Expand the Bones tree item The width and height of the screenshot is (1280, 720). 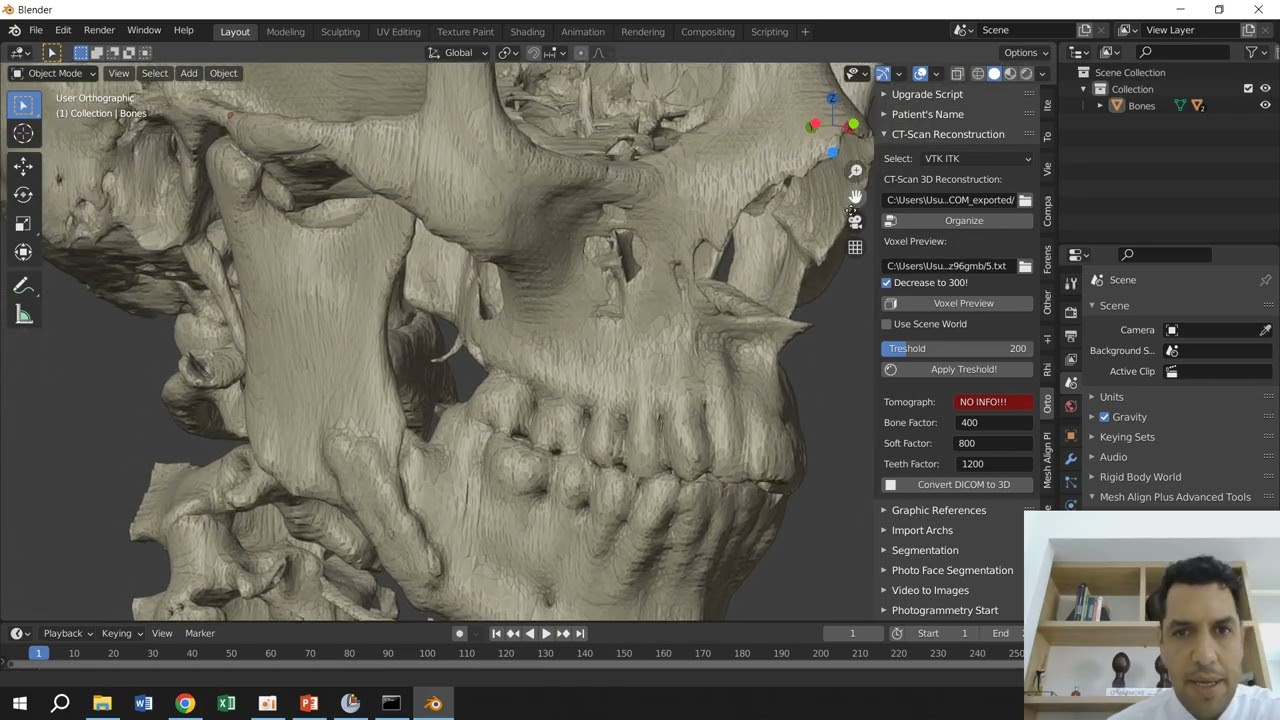[x=1100, y=105]
